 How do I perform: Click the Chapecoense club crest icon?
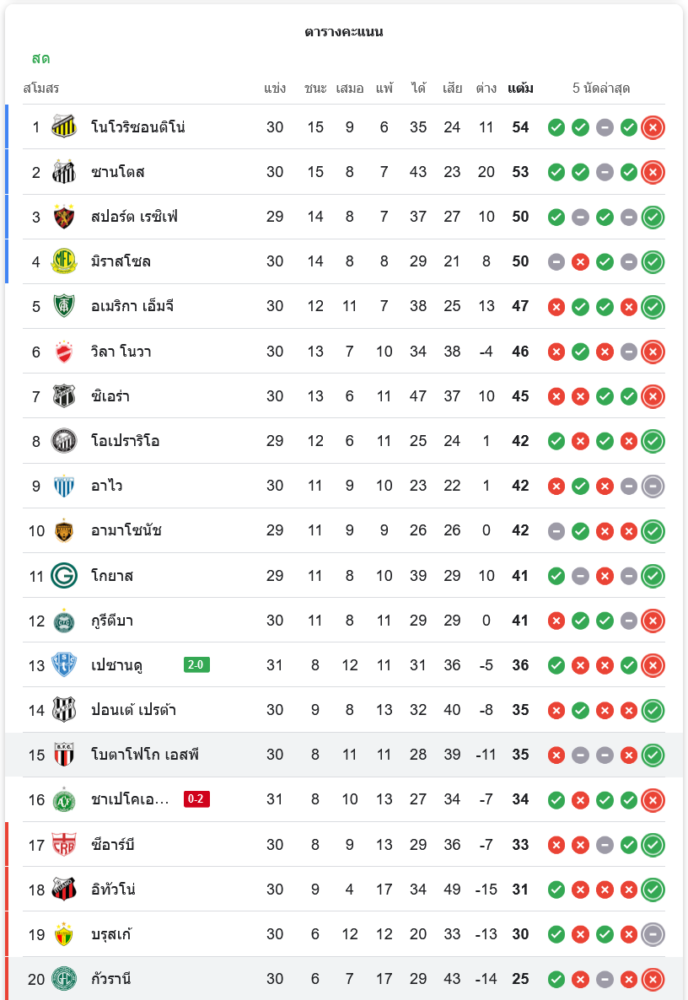[64, 800]
